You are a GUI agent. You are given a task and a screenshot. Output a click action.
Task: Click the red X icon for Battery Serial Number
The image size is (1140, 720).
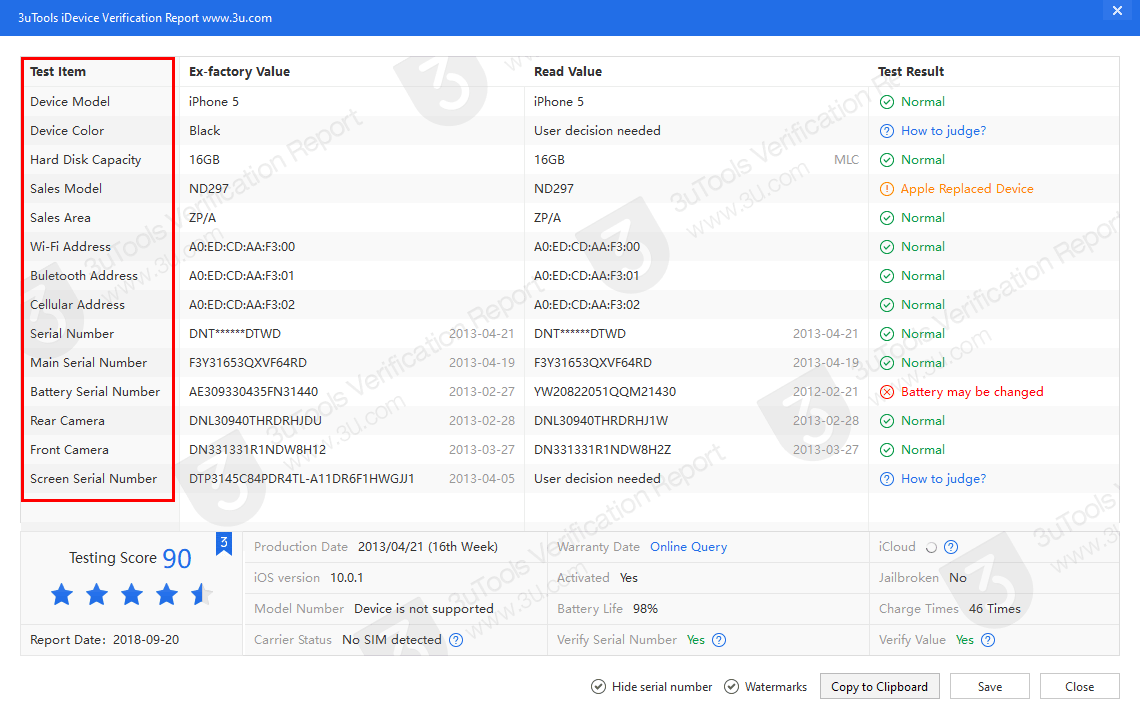[x=886, y=392]
